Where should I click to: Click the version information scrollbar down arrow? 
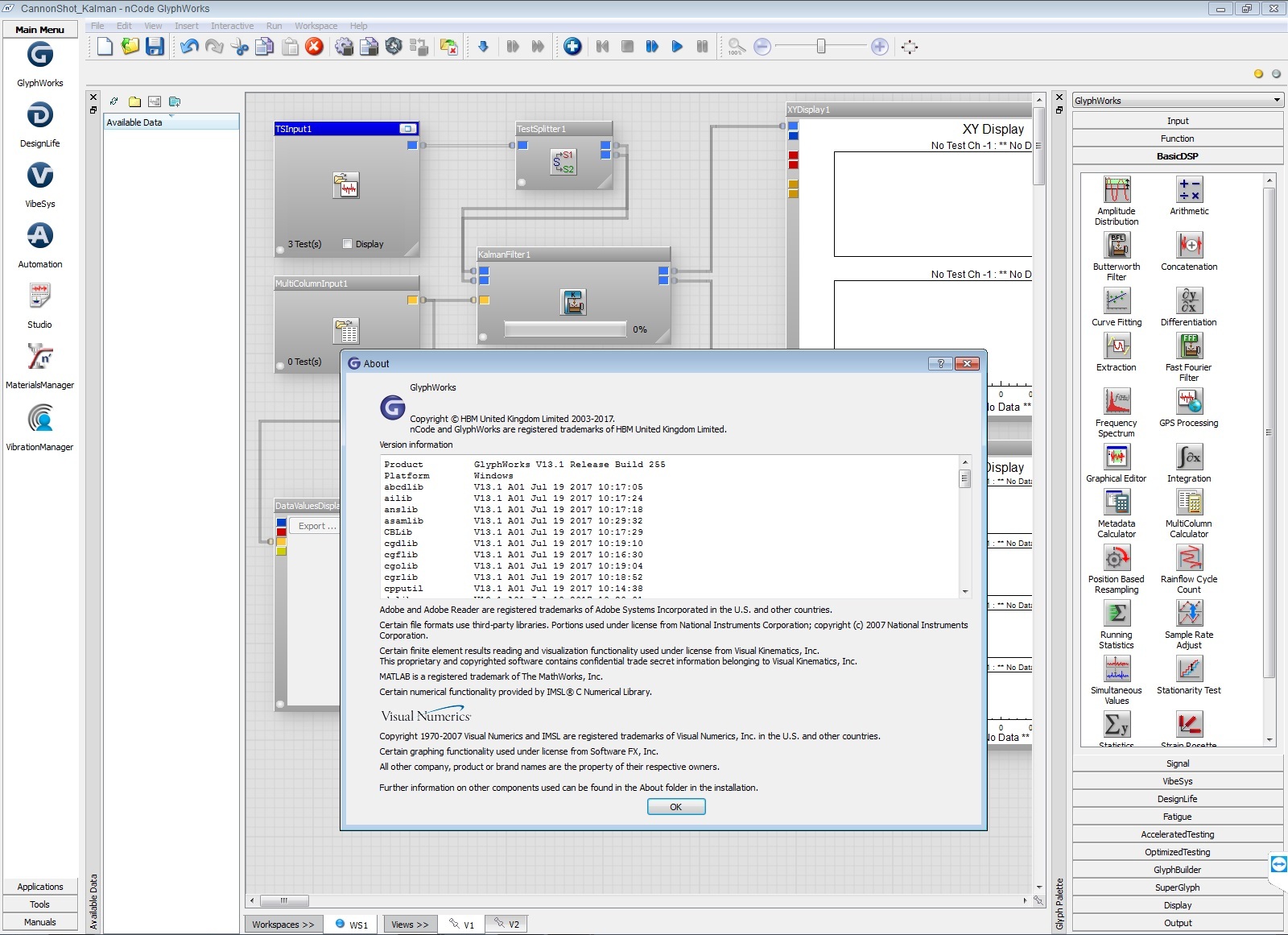965,591
